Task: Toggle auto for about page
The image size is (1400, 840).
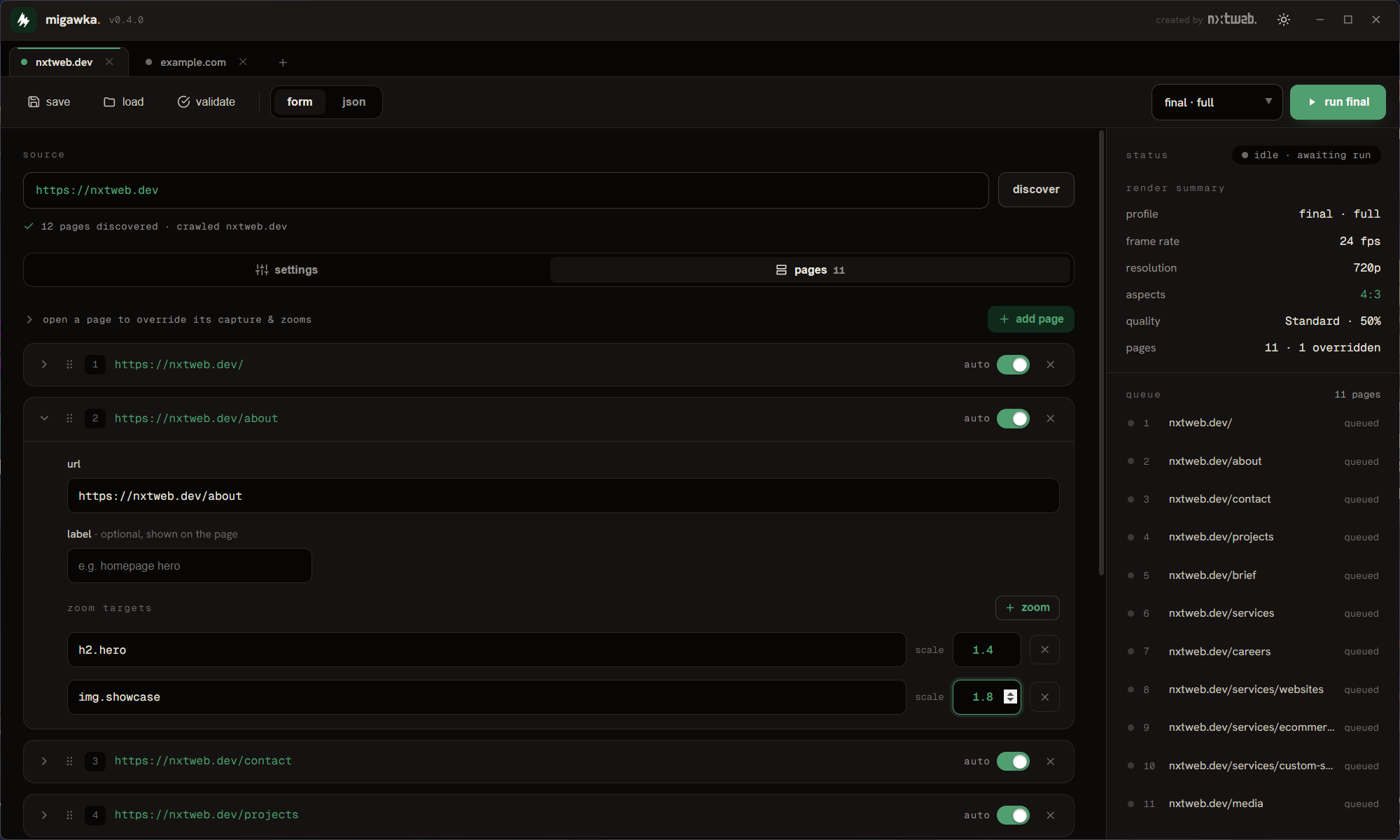Action: click(x=1013, y=419)
